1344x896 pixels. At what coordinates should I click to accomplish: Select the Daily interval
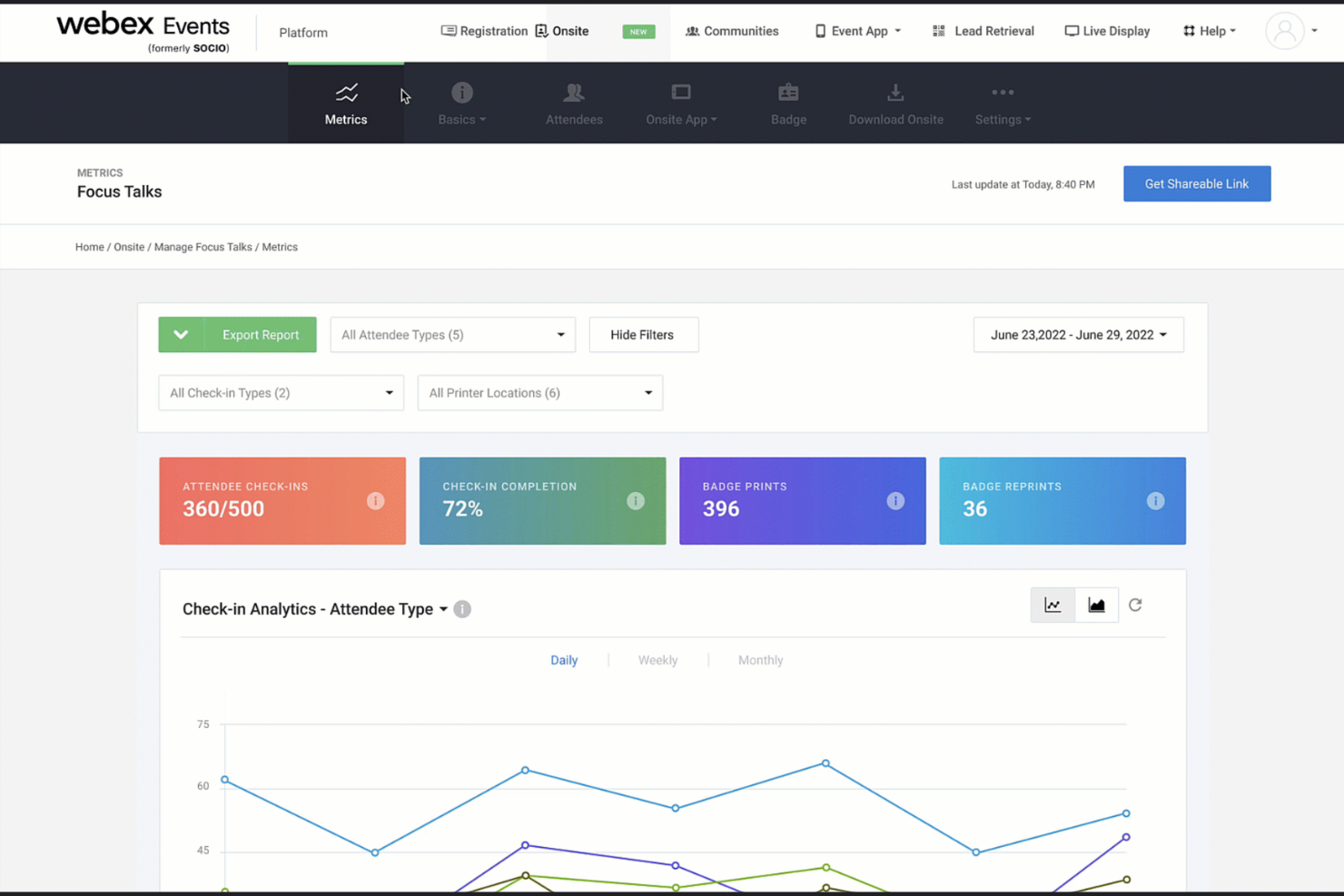pos(564,660)
